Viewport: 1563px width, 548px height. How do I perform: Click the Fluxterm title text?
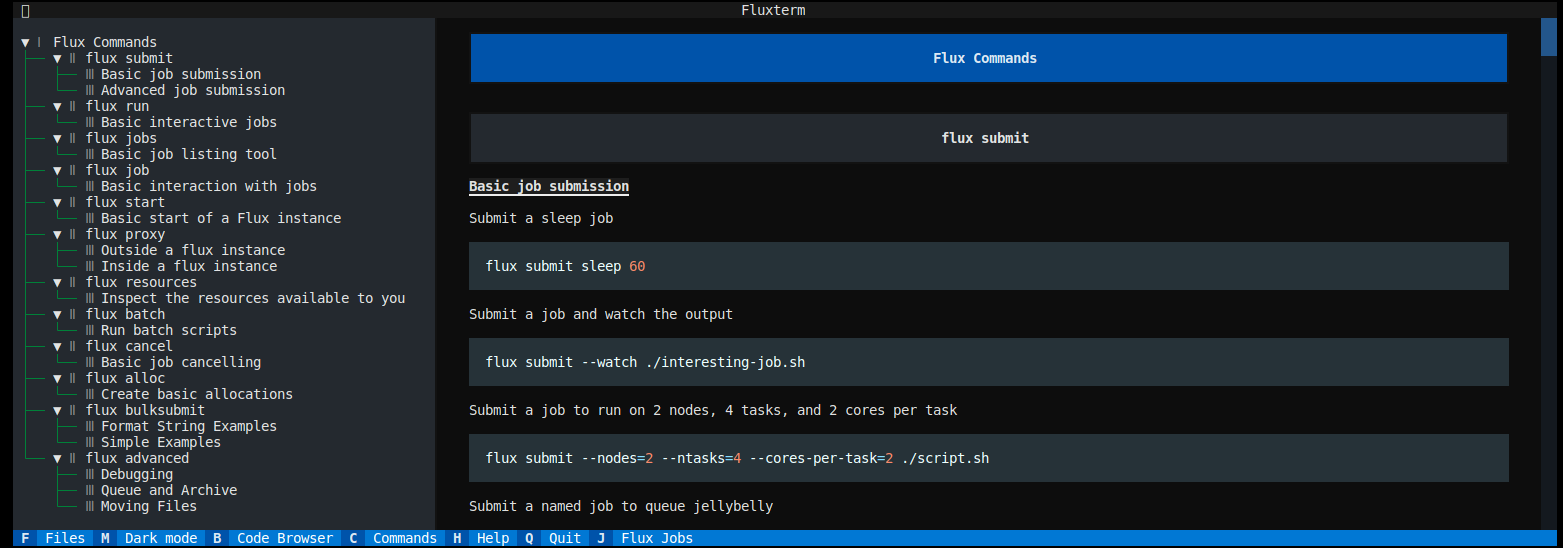(773, 10)
